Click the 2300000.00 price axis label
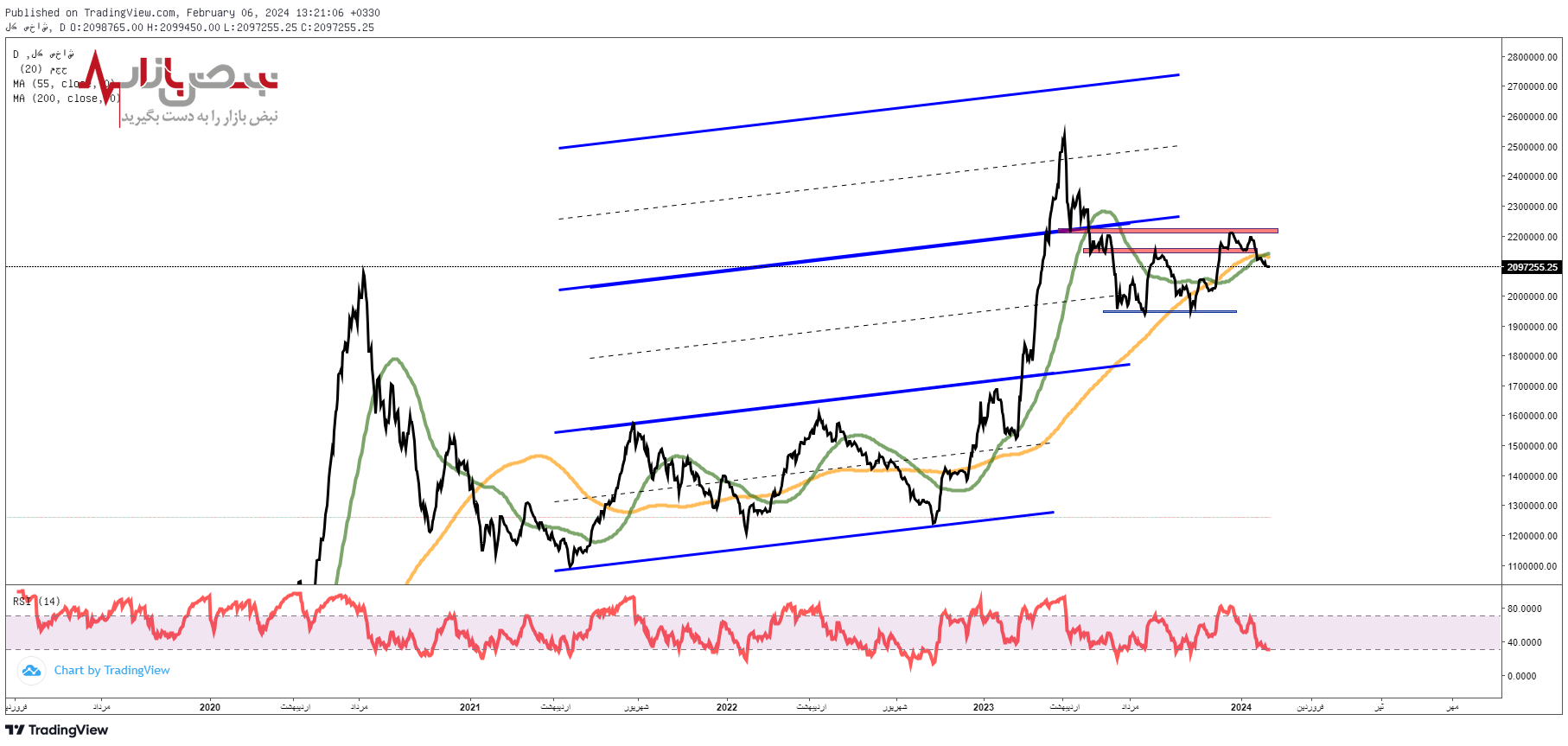The image size is (1568, 746). click(1532, 207)
